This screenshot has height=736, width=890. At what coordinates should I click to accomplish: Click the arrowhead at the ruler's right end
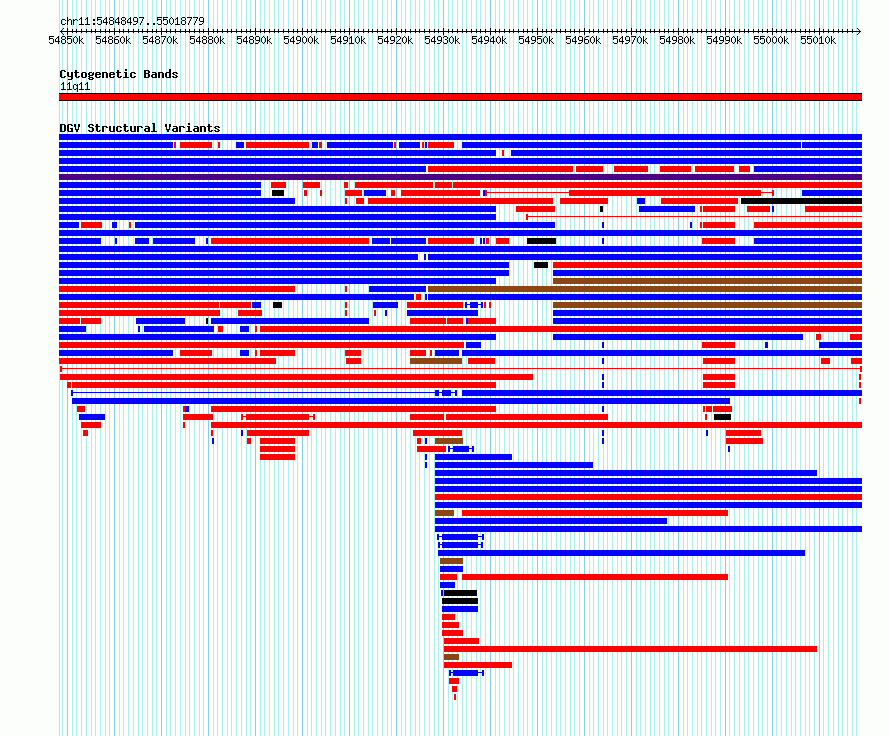point(859,31)
